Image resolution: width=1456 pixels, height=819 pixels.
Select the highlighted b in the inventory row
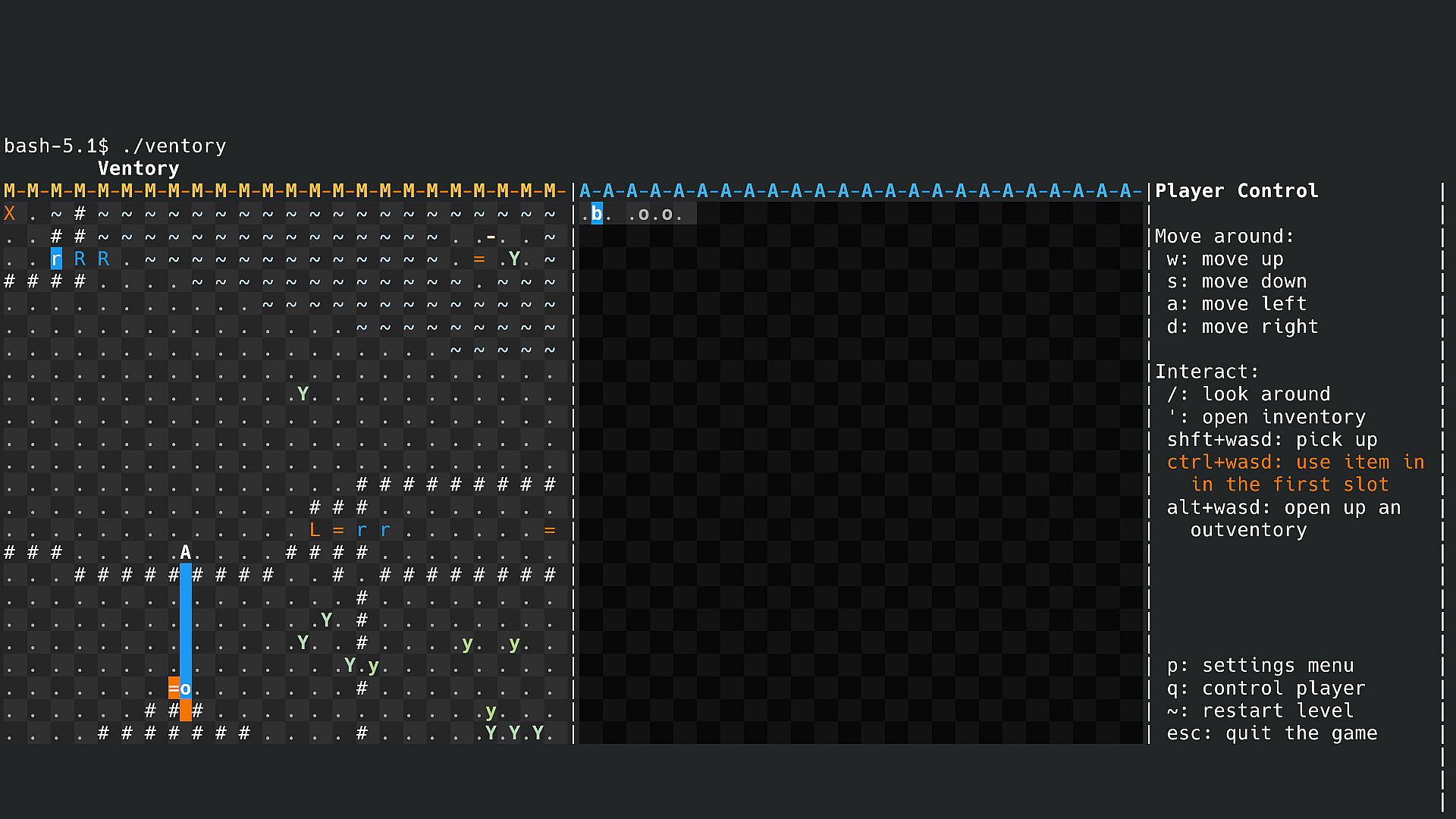coord(597,214)
